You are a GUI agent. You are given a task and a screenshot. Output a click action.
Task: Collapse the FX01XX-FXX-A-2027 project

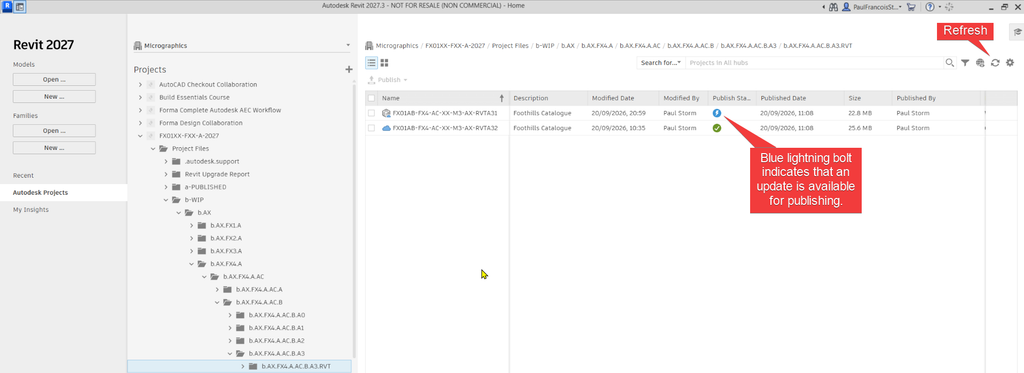[140, 136]
